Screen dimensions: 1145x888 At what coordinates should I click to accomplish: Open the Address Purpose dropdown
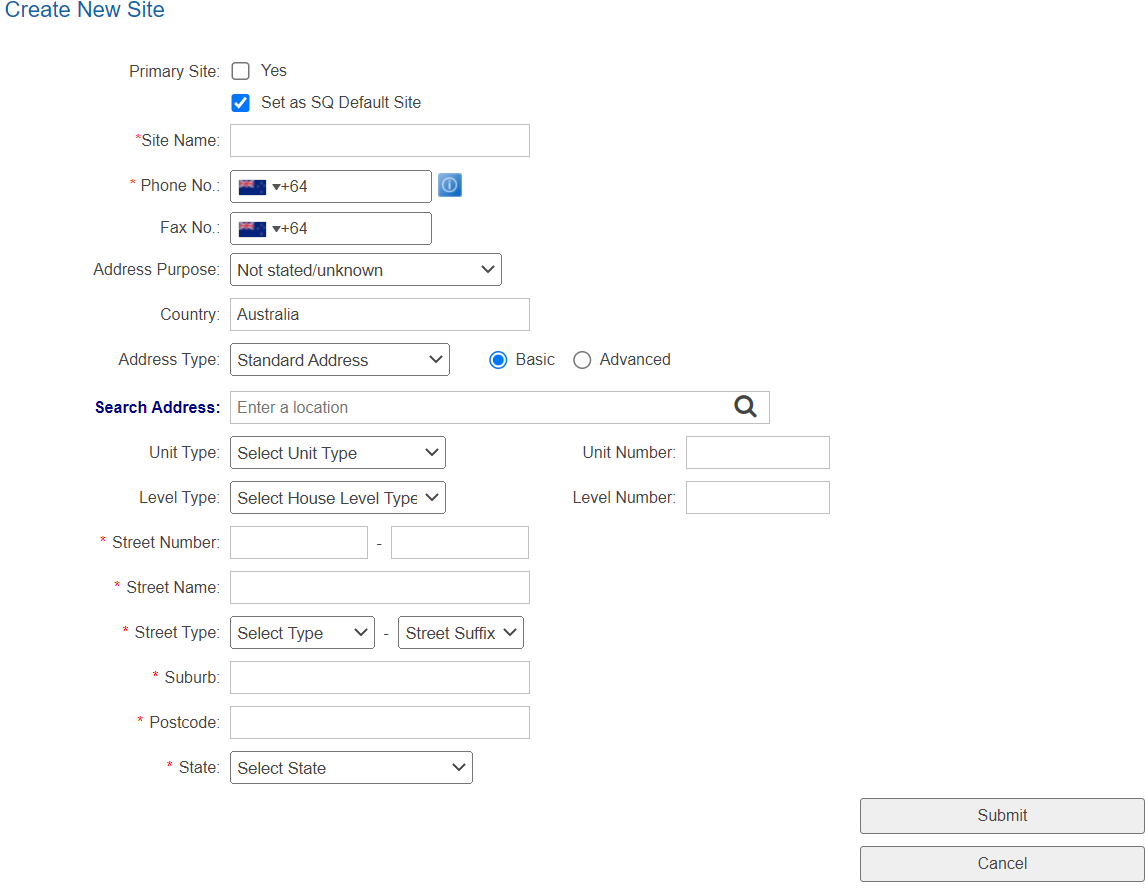(x=365, y=270)
